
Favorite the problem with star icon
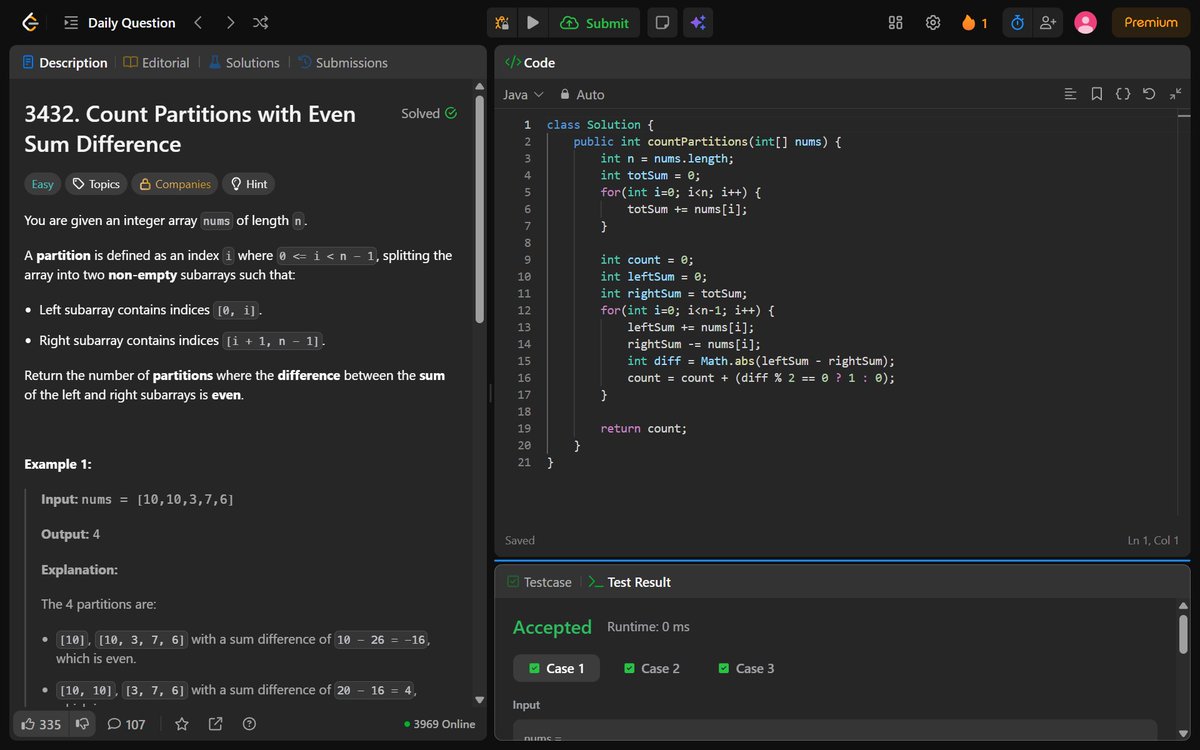[181, 724]
